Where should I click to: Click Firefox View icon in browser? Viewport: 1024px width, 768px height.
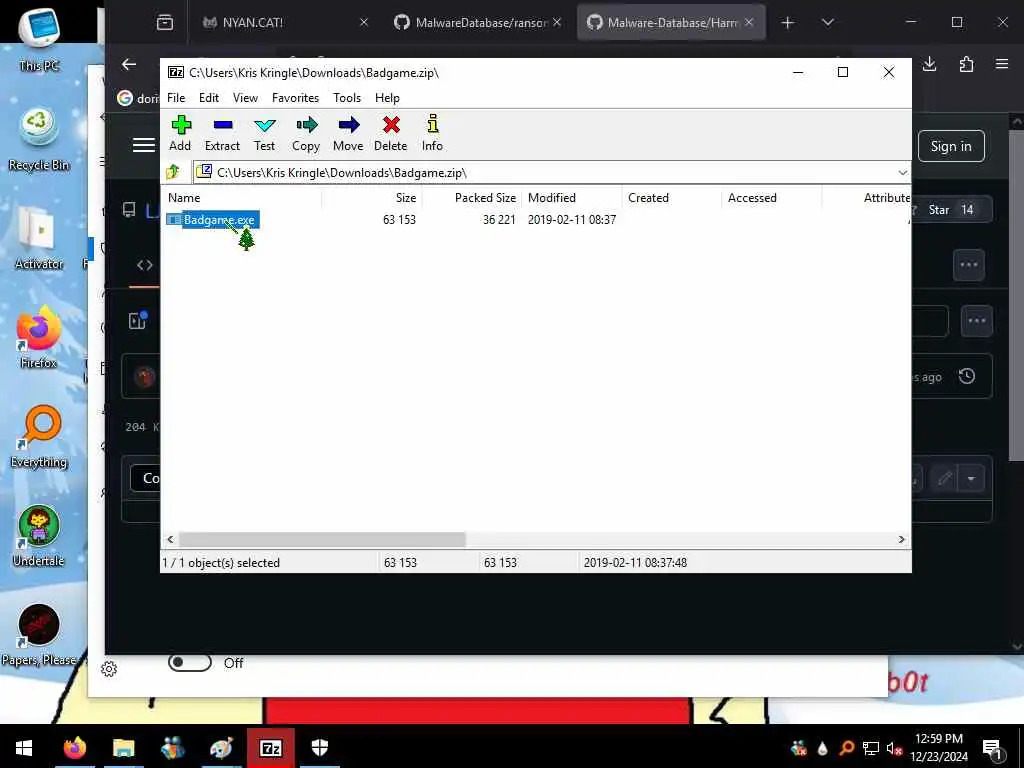[165, 23]
